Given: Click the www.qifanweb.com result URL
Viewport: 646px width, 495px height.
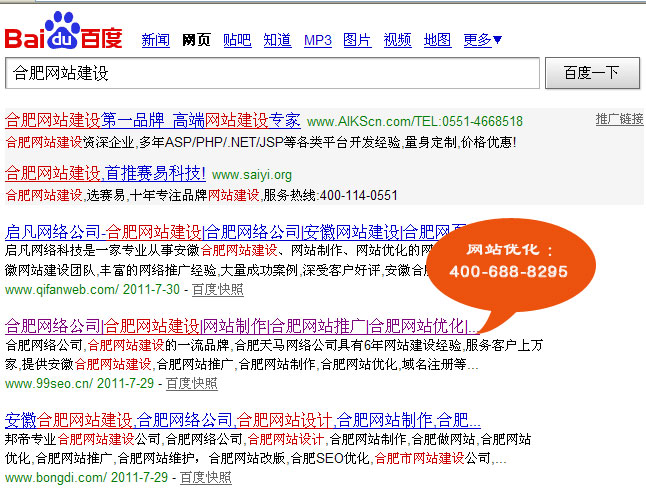Looking at the screenshot, I should click(x=62, y=289).
